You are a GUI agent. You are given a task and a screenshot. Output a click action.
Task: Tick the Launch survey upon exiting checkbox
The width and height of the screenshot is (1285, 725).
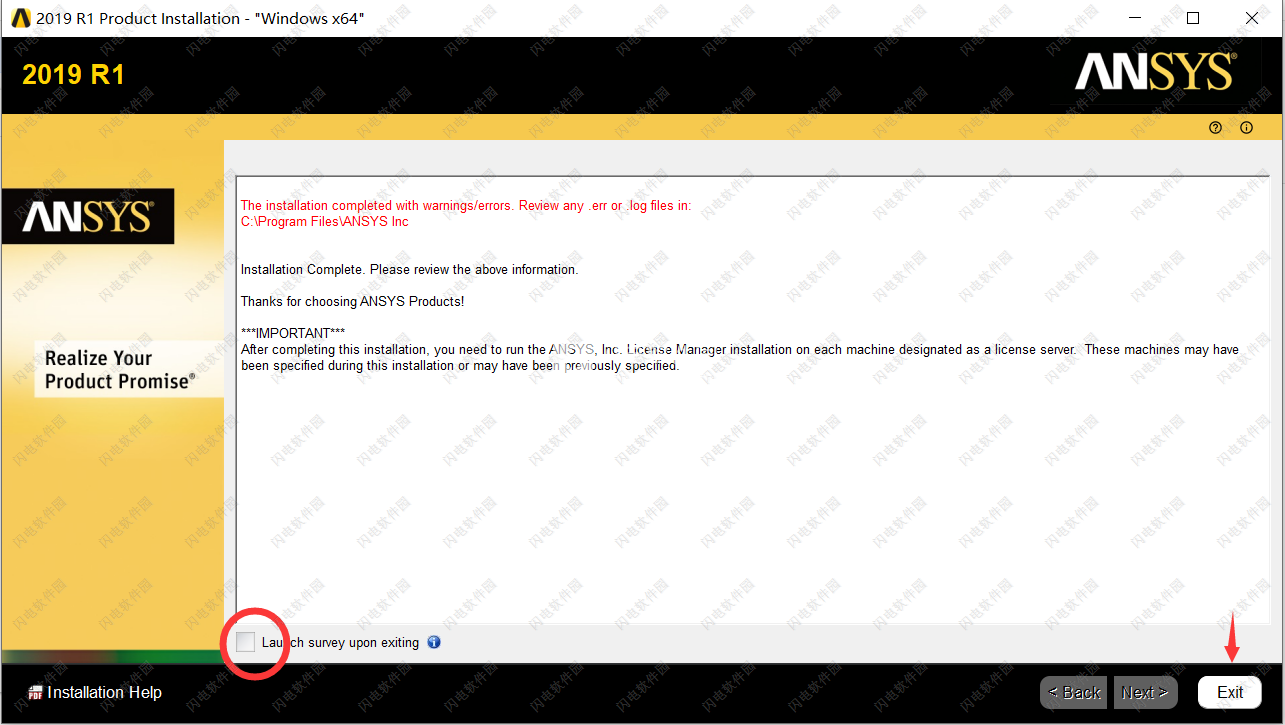click(246, 642)
